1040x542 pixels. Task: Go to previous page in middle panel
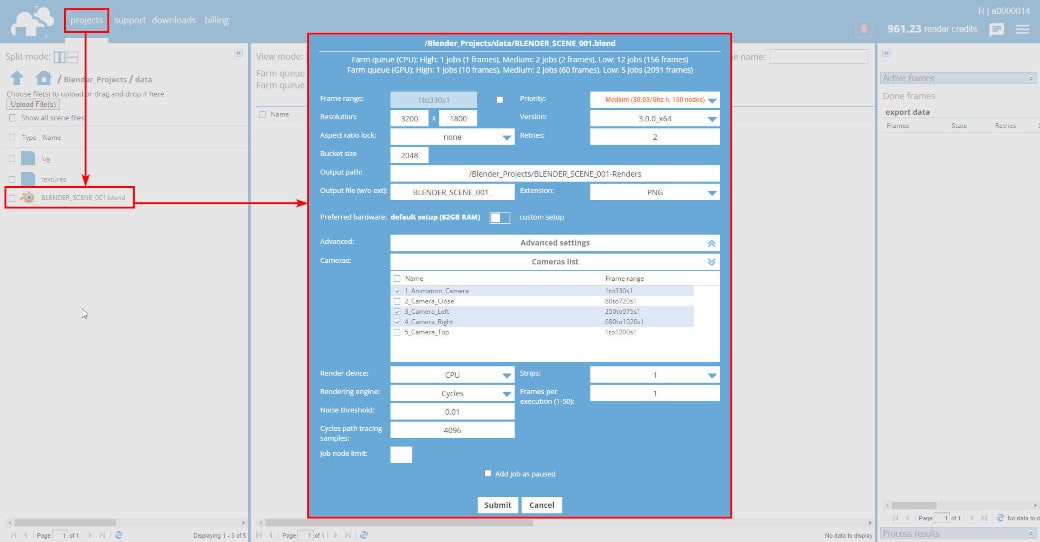[x=271, y=535]
